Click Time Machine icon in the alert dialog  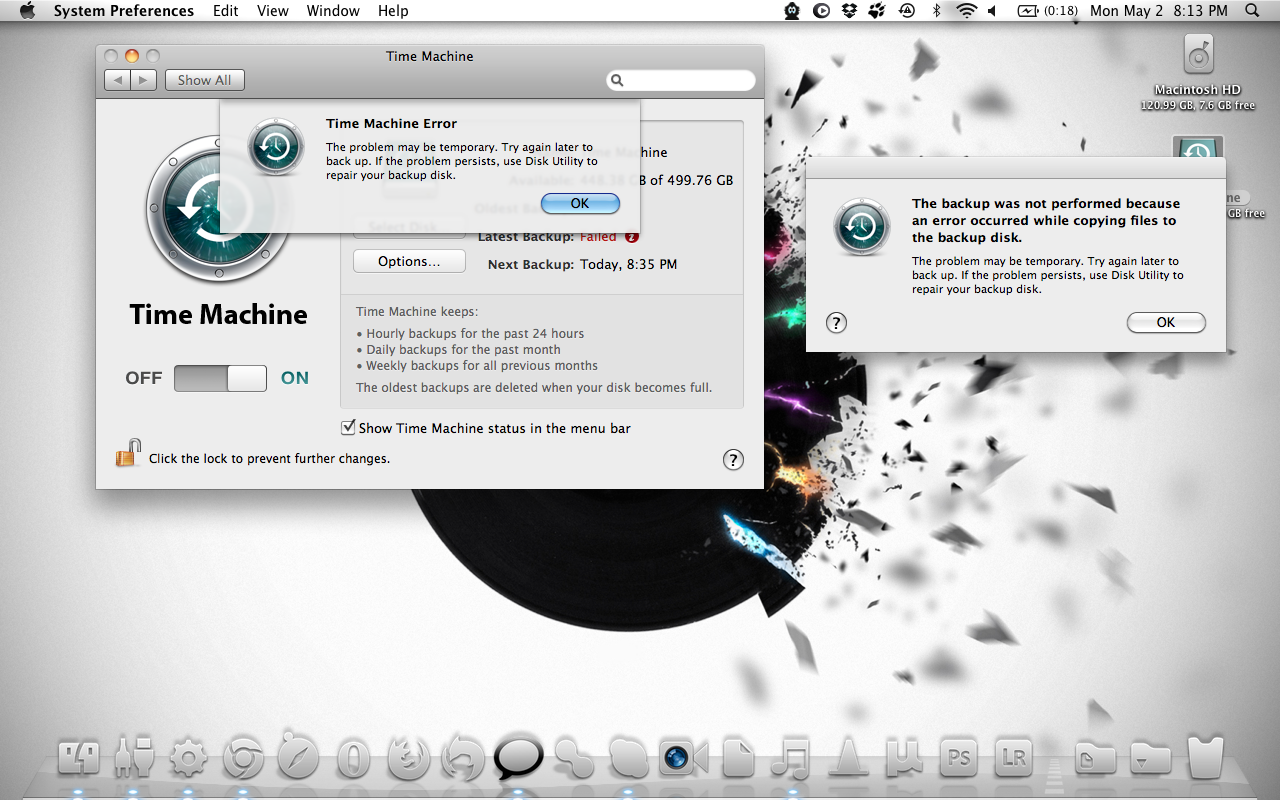coord(862,227)
